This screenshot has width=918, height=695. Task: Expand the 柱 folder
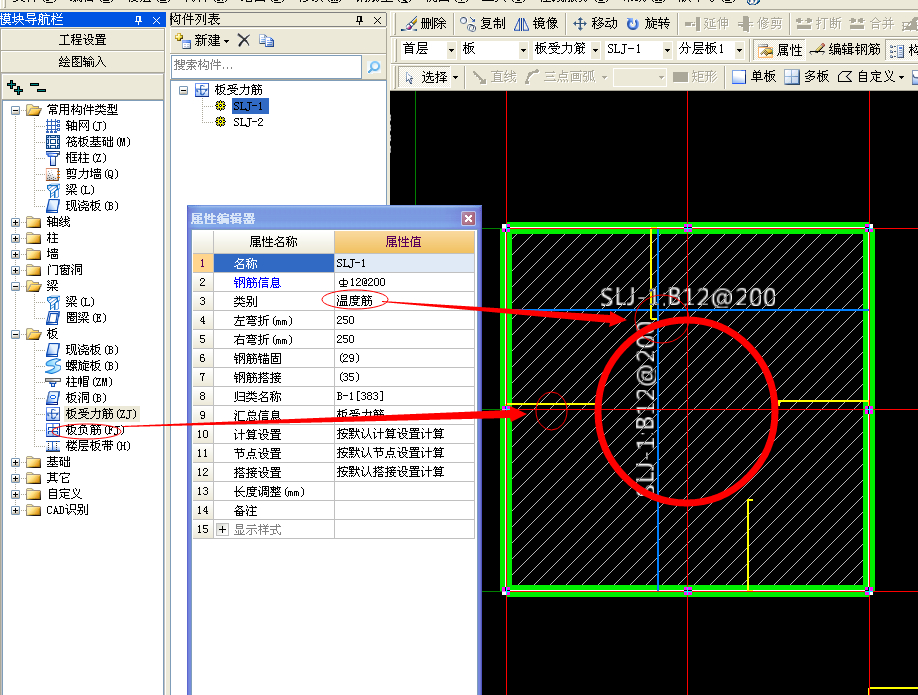[x=16, y=238]
